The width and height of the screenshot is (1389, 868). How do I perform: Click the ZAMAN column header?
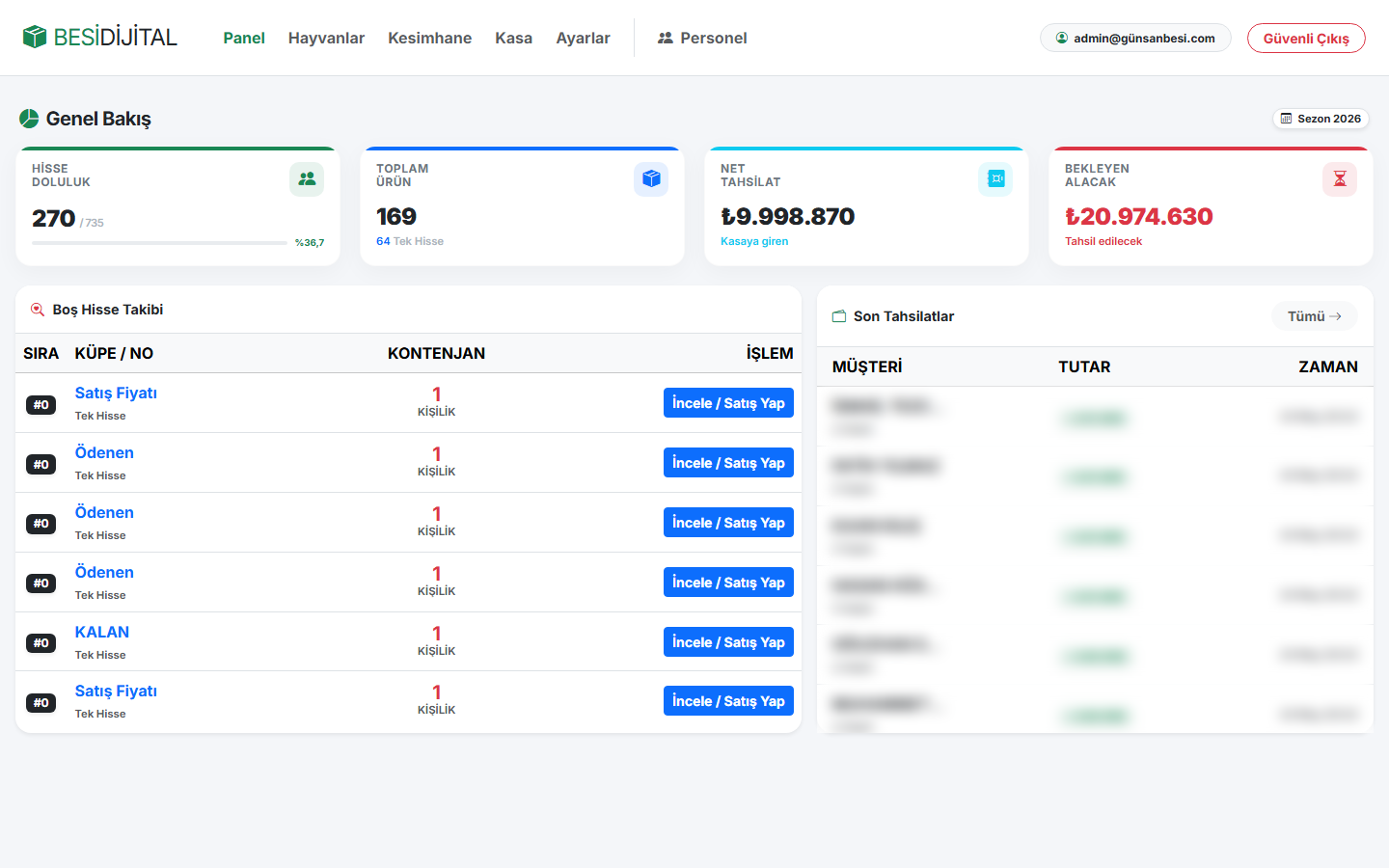(x=1328, y=366)
